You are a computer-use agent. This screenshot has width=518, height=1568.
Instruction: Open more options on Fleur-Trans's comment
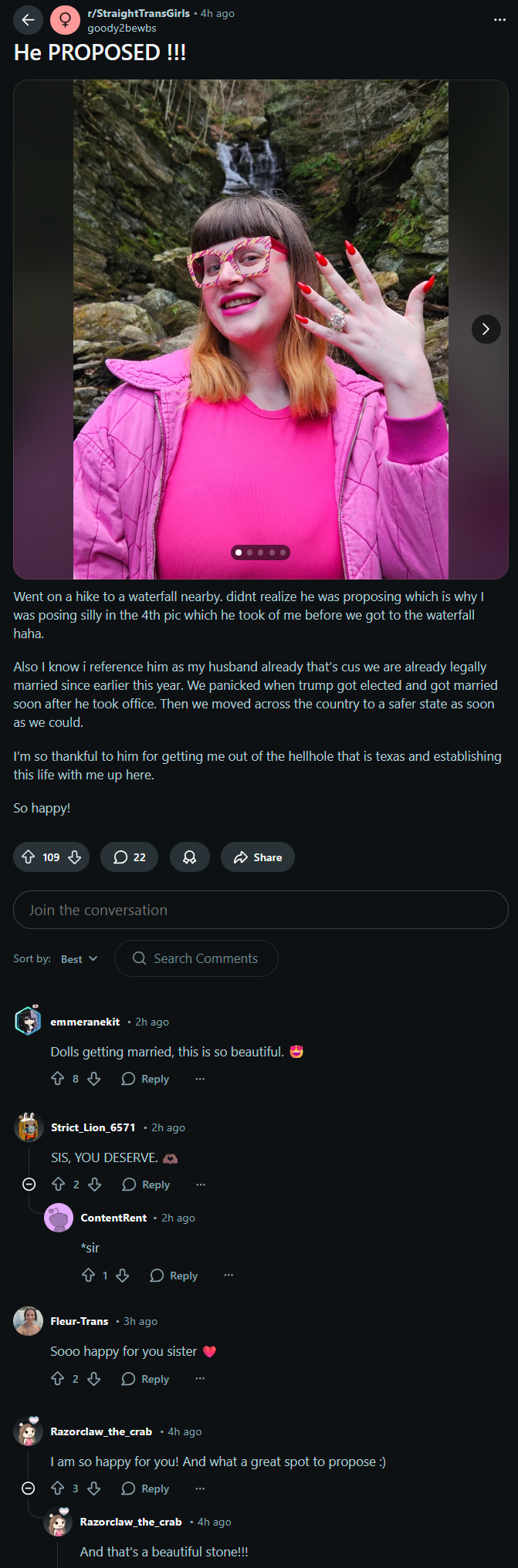pos(200,1379)
